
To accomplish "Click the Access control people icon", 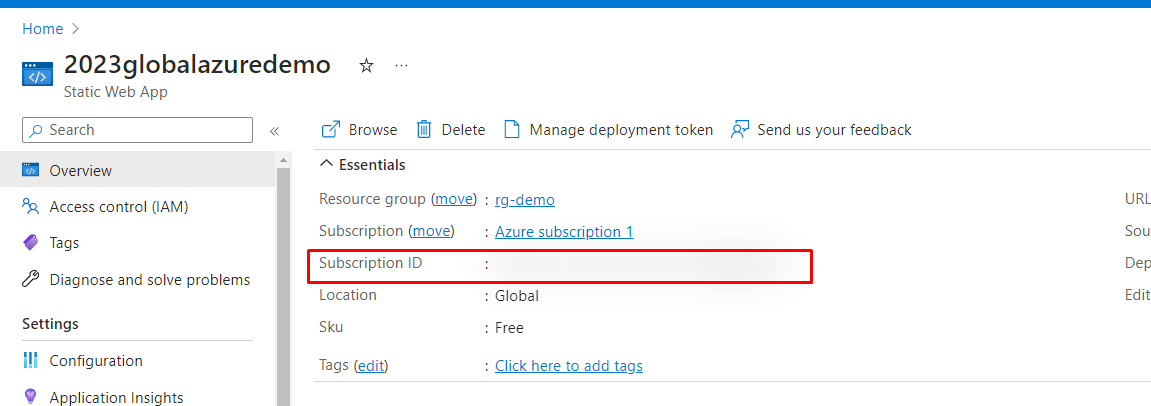I will [x=30, y=206].
